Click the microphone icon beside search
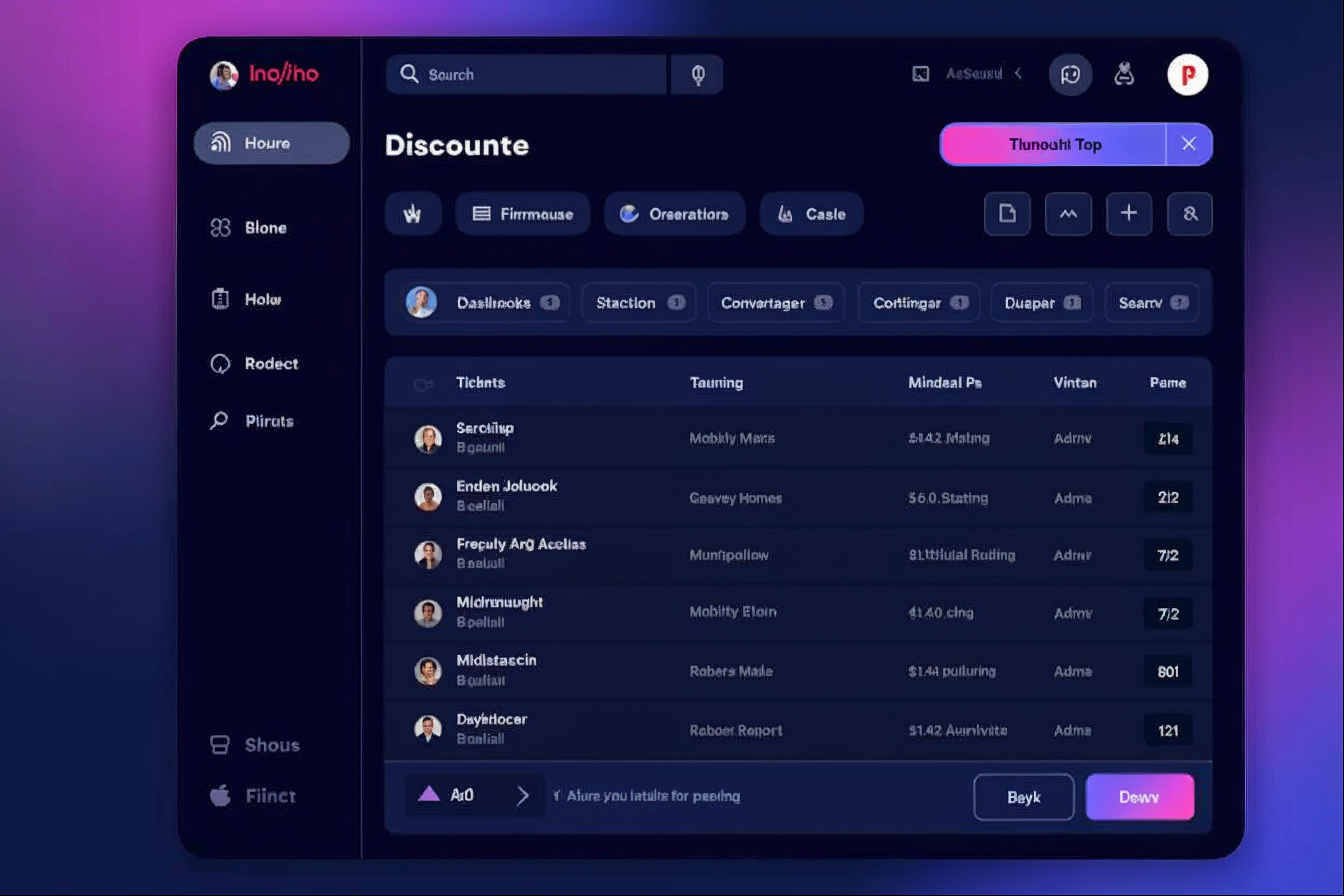Viewport: 1344px width, 896px height. pyautogui.click(x=697, y=75)
